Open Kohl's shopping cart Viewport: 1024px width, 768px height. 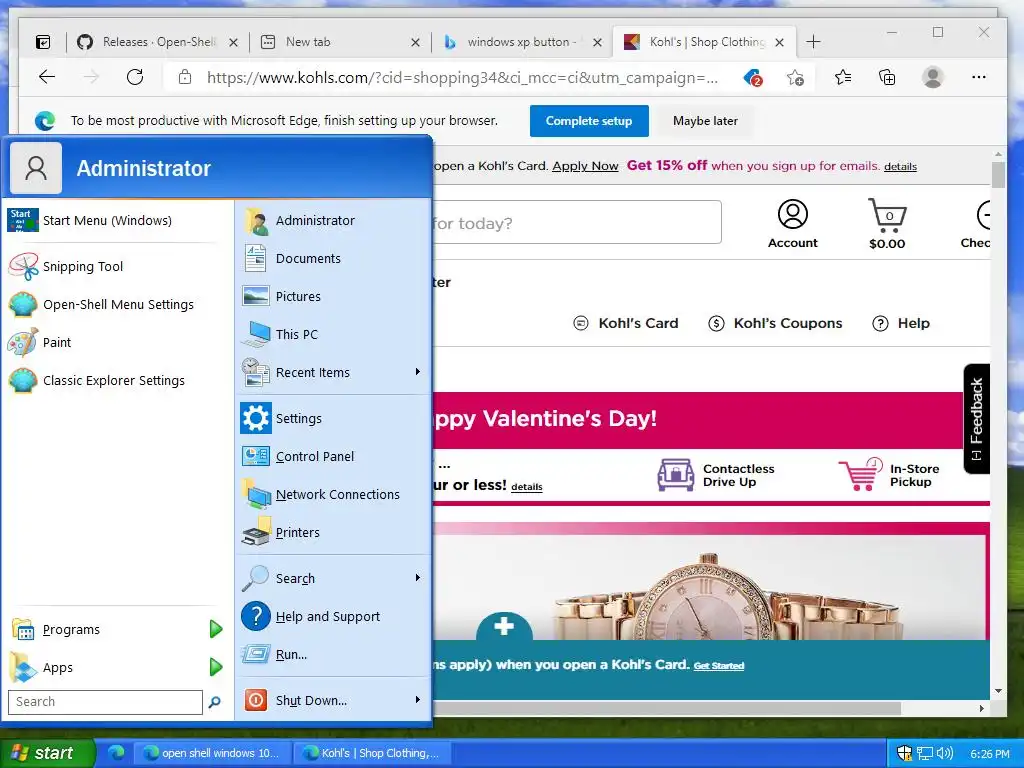coord(887,224)
